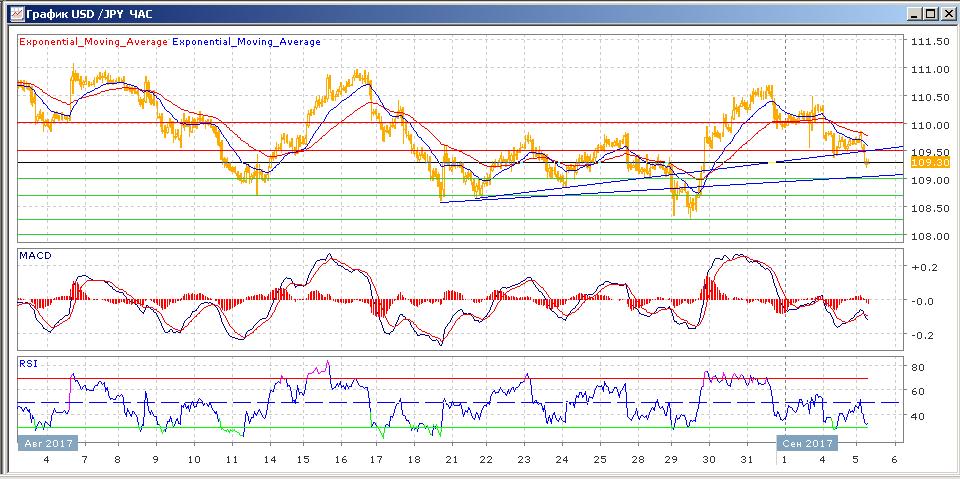Minimize the USD/JPY chart window
This screenshot has height=479, width=960.
click(x=913, y=13)
